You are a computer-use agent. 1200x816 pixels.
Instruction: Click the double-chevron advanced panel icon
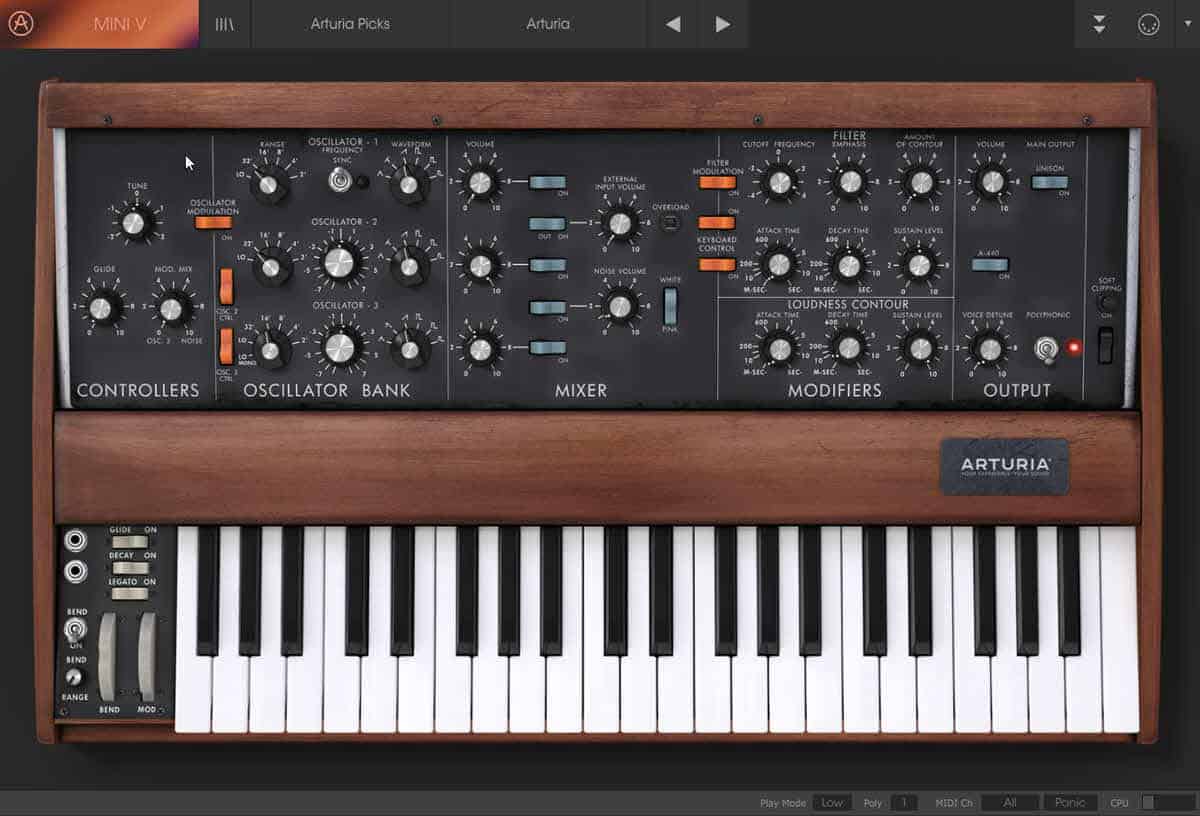tap(1099, 24)
